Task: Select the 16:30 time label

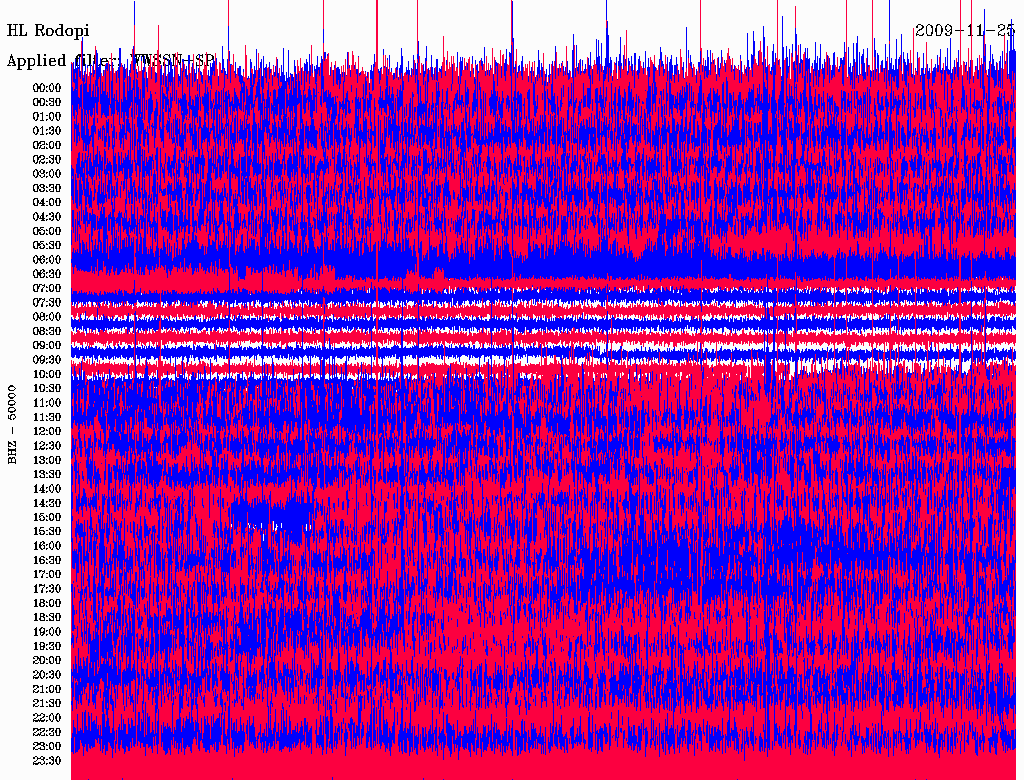Action: click(x=47, y=561)
